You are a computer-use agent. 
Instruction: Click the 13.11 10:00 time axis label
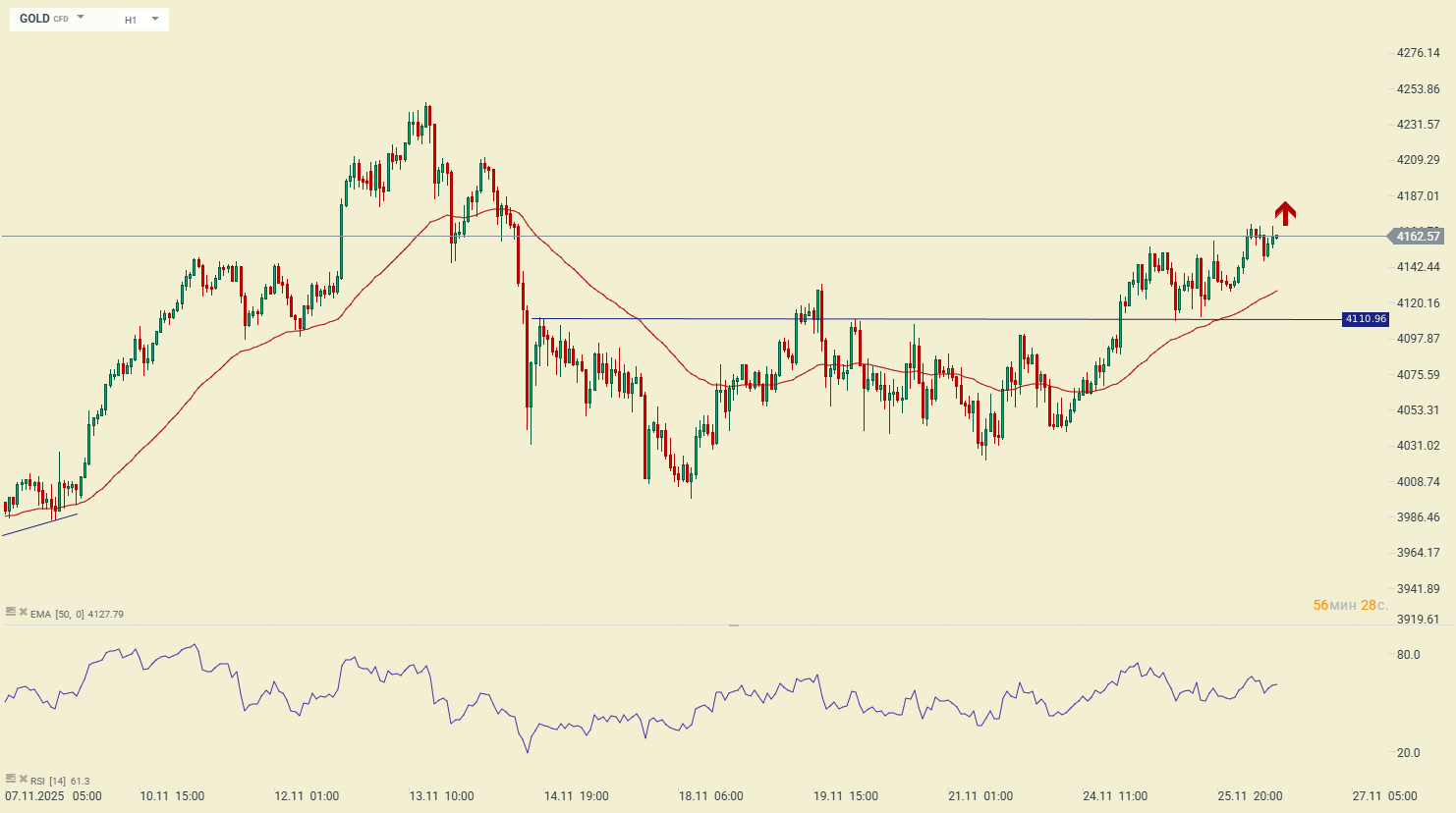pos(441,796)
